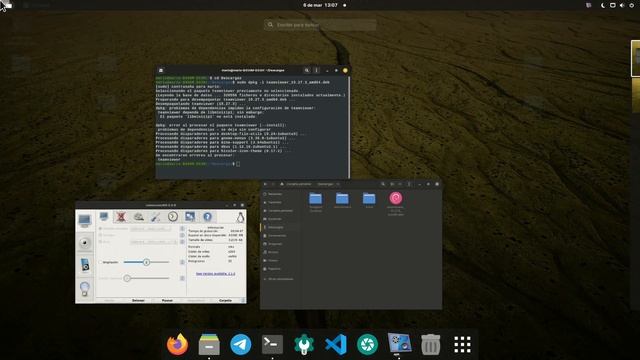The width and height of the screenshot is (640, 360).
Task: Open the teal camera shutter dock app
Action: click(367, 344)
